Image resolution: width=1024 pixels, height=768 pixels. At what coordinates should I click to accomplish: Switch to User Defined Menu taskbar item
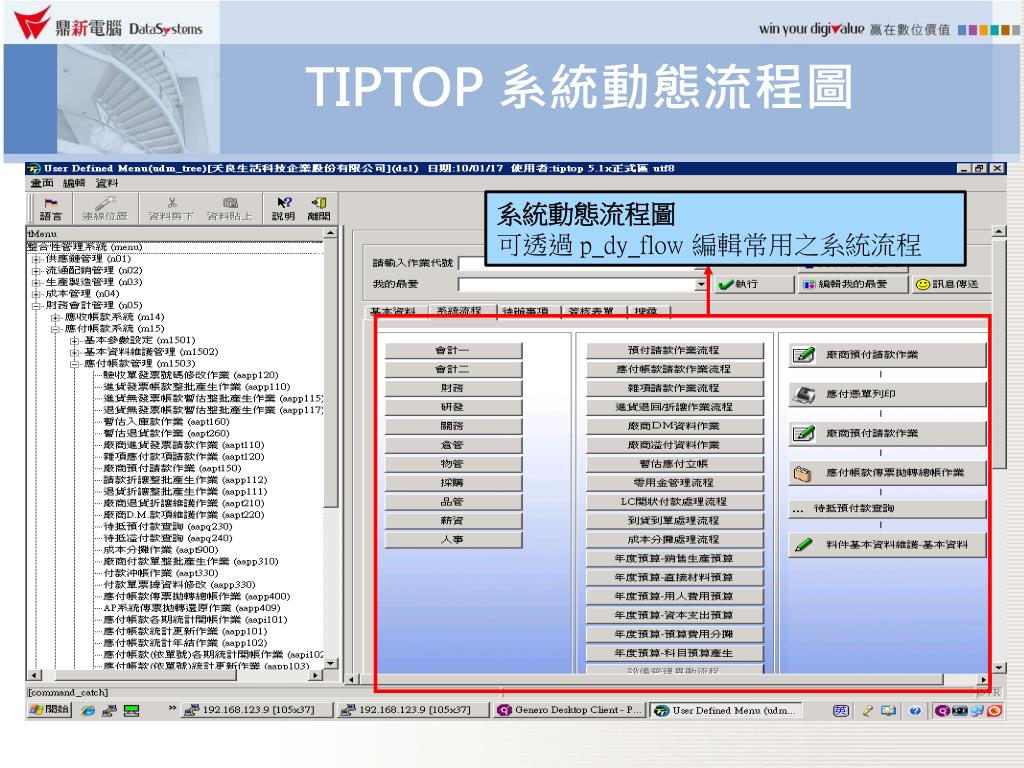[726, 710]
